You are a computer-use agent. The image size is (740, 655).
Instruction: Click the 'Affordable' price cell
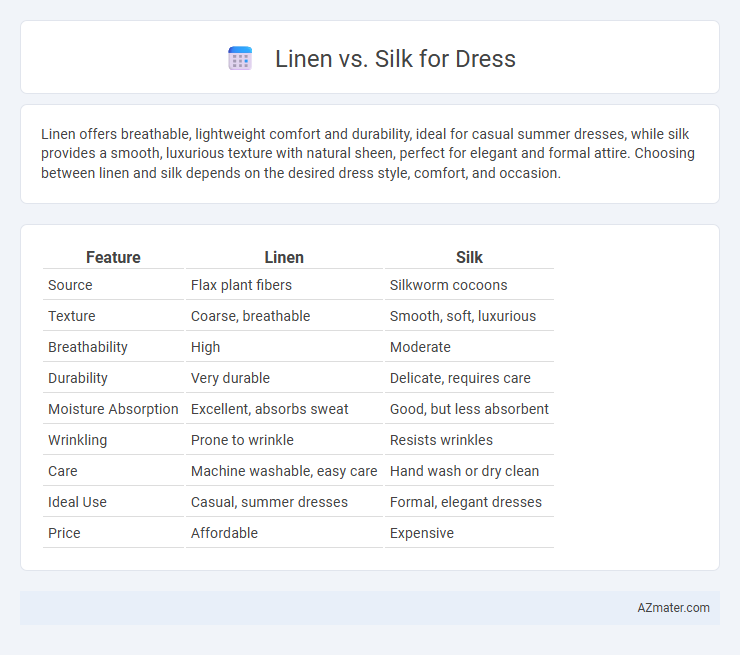pos(284,533)
